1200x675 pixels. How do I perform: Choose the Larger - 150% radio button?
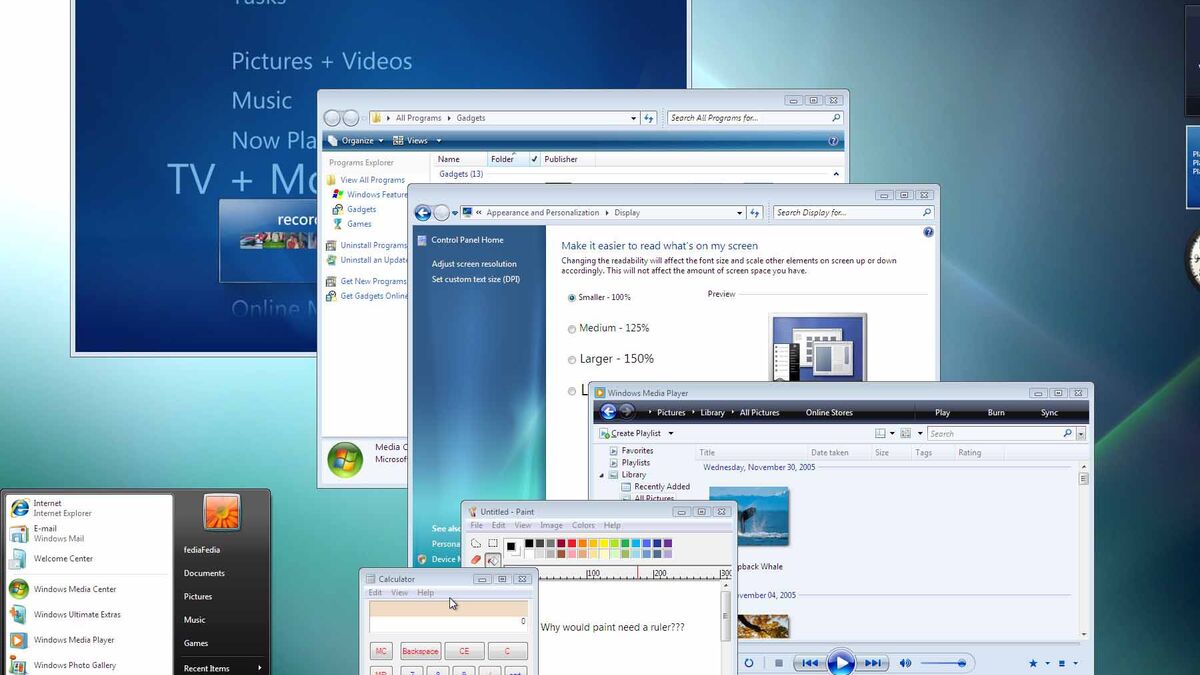tap(572, 360)
